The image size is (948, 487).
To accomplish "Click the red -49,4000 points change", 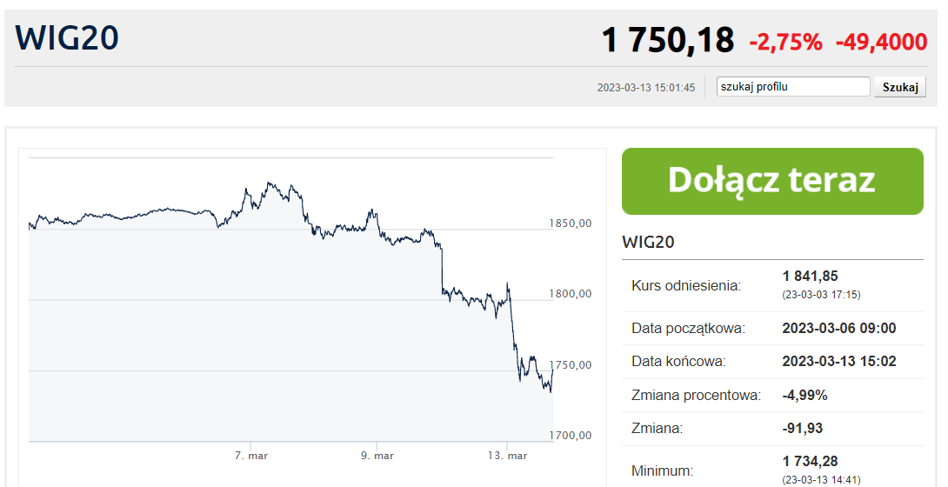I will [881, 42].
